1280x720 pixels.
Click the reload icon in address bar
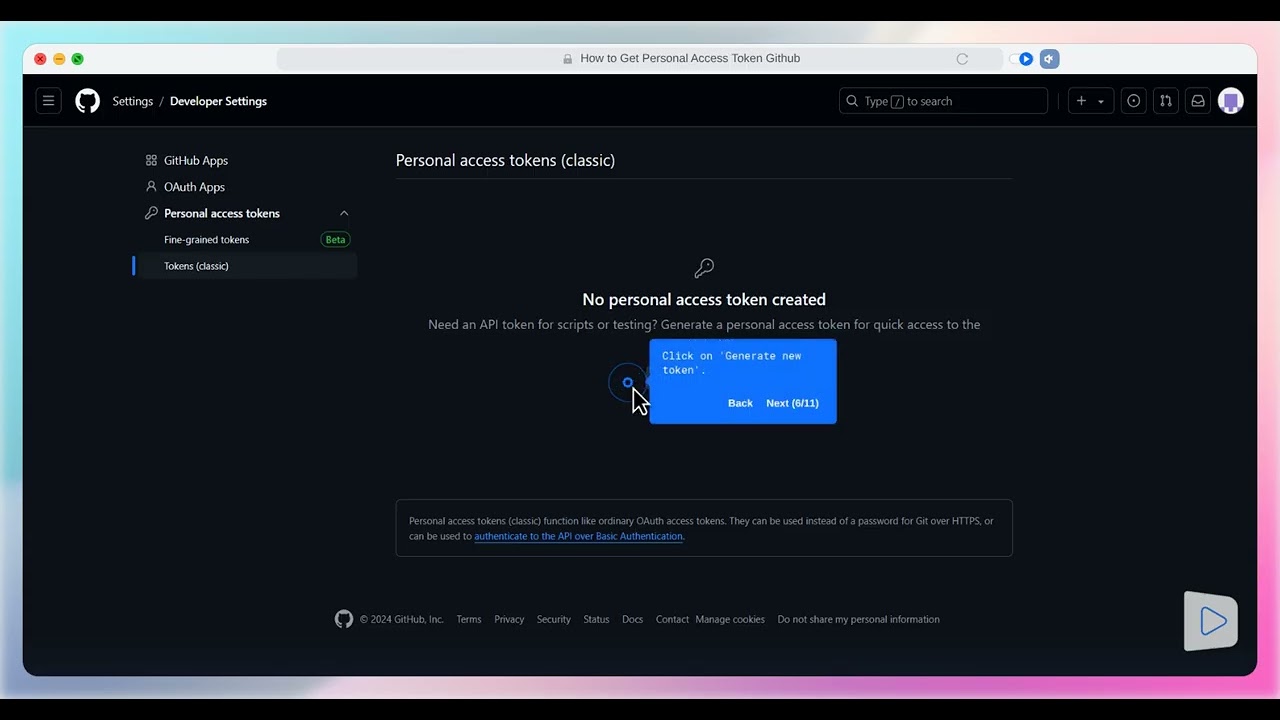[962, 59]
